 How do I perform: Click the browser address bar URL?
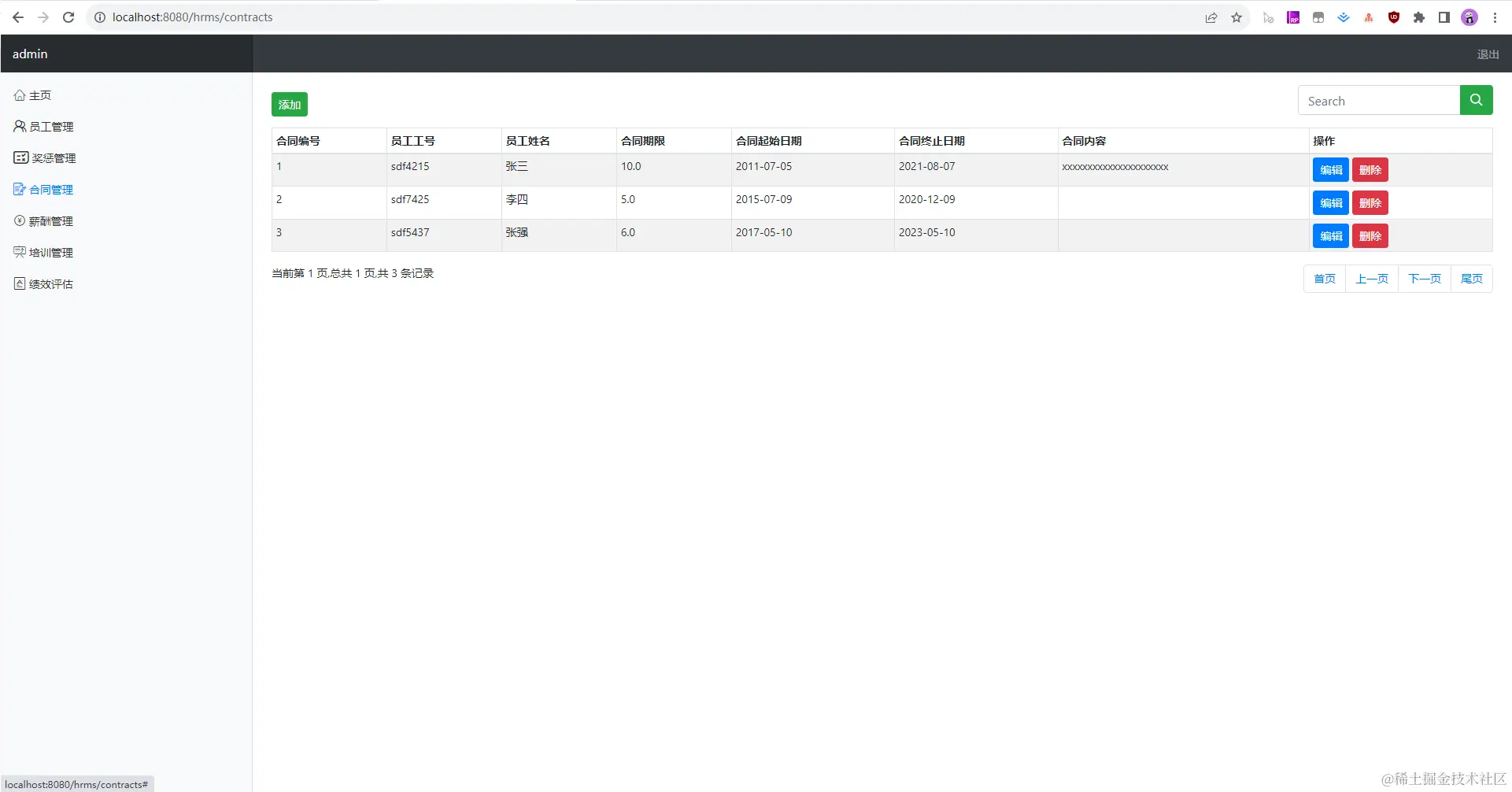tap(193, 17)
